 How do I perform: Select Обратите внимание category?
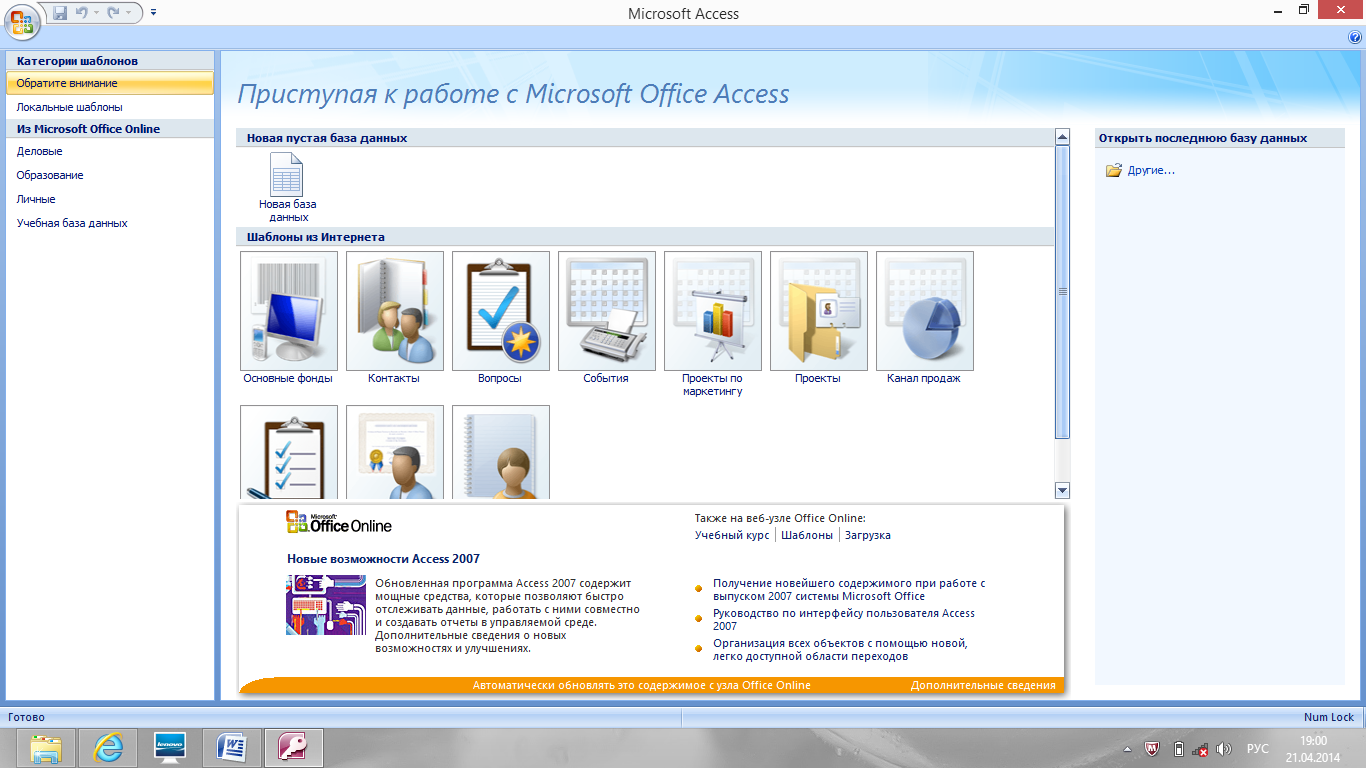(x=109, y=83)
